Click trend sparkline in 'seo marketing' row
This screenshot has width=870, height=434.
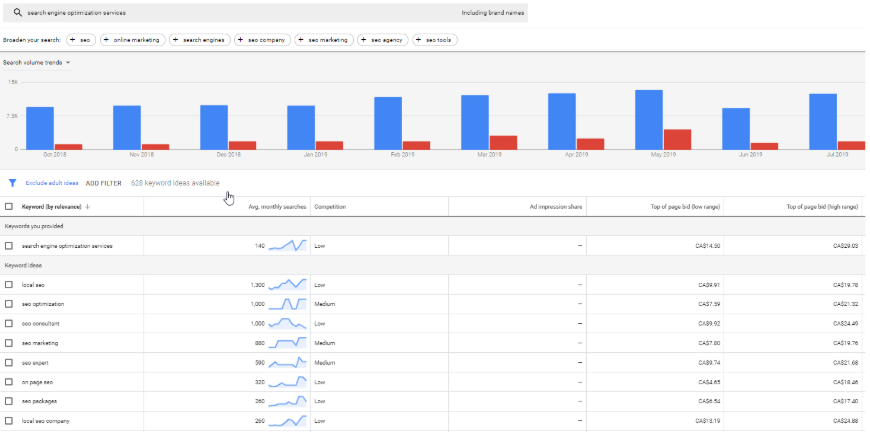287,343
